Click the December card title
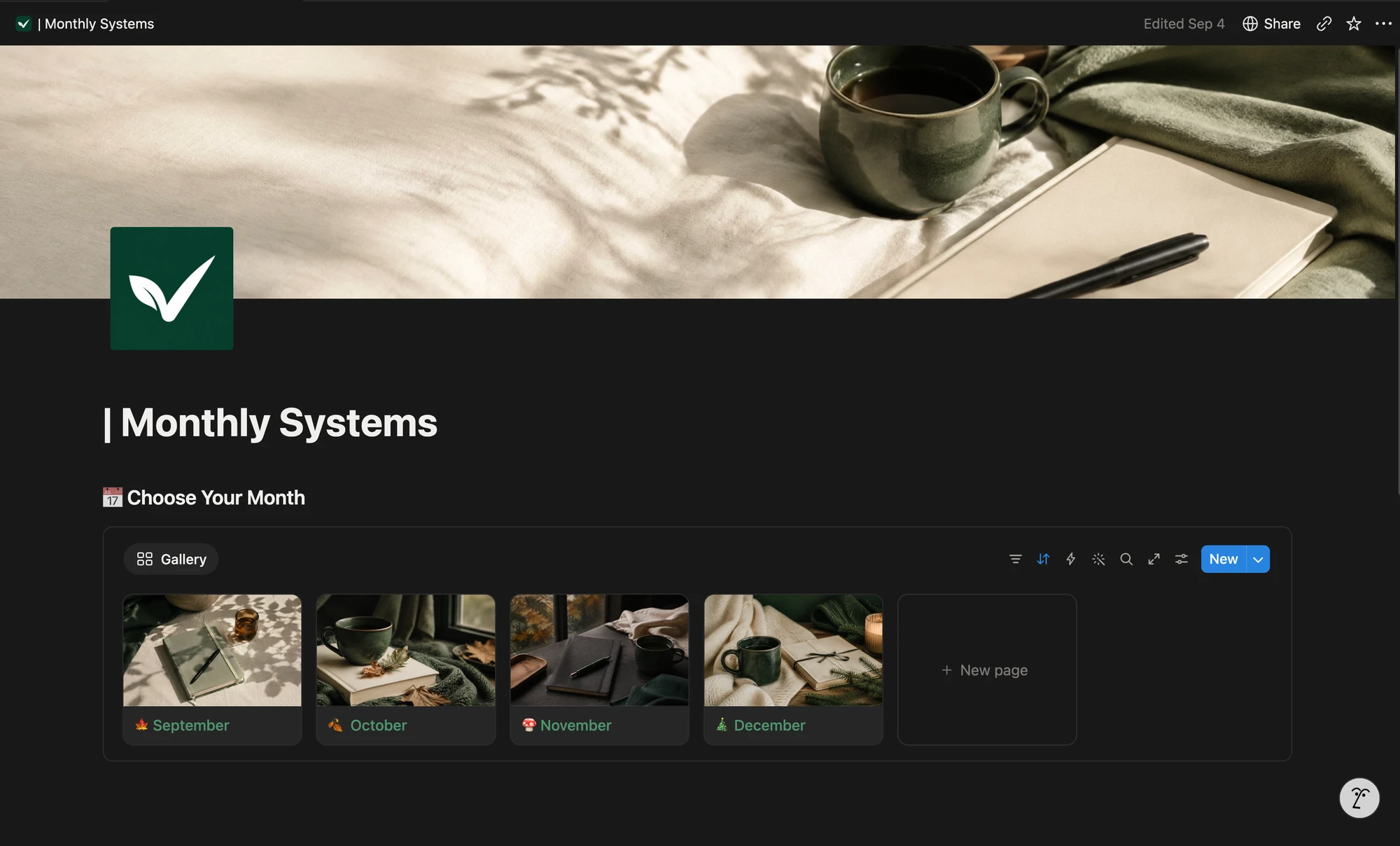This screenshot has height=846, width=1400. click(x=770, y=725)
